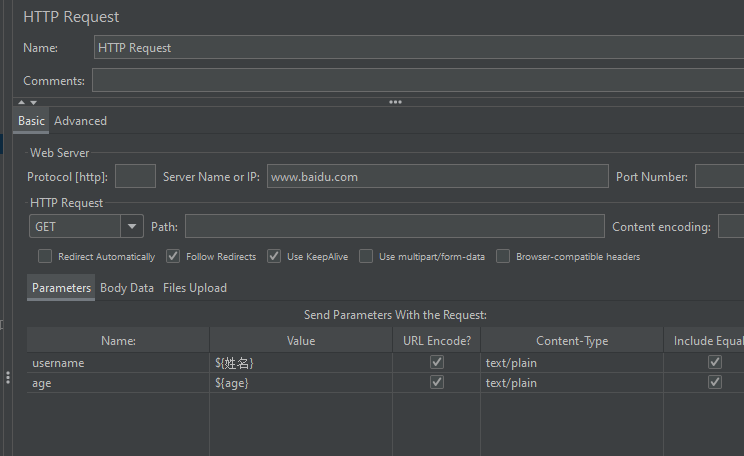The height and width of the screenshot is (456, 744).
Task: Click the vertical dots handle on left edge
Action: (x=8, y=377)
